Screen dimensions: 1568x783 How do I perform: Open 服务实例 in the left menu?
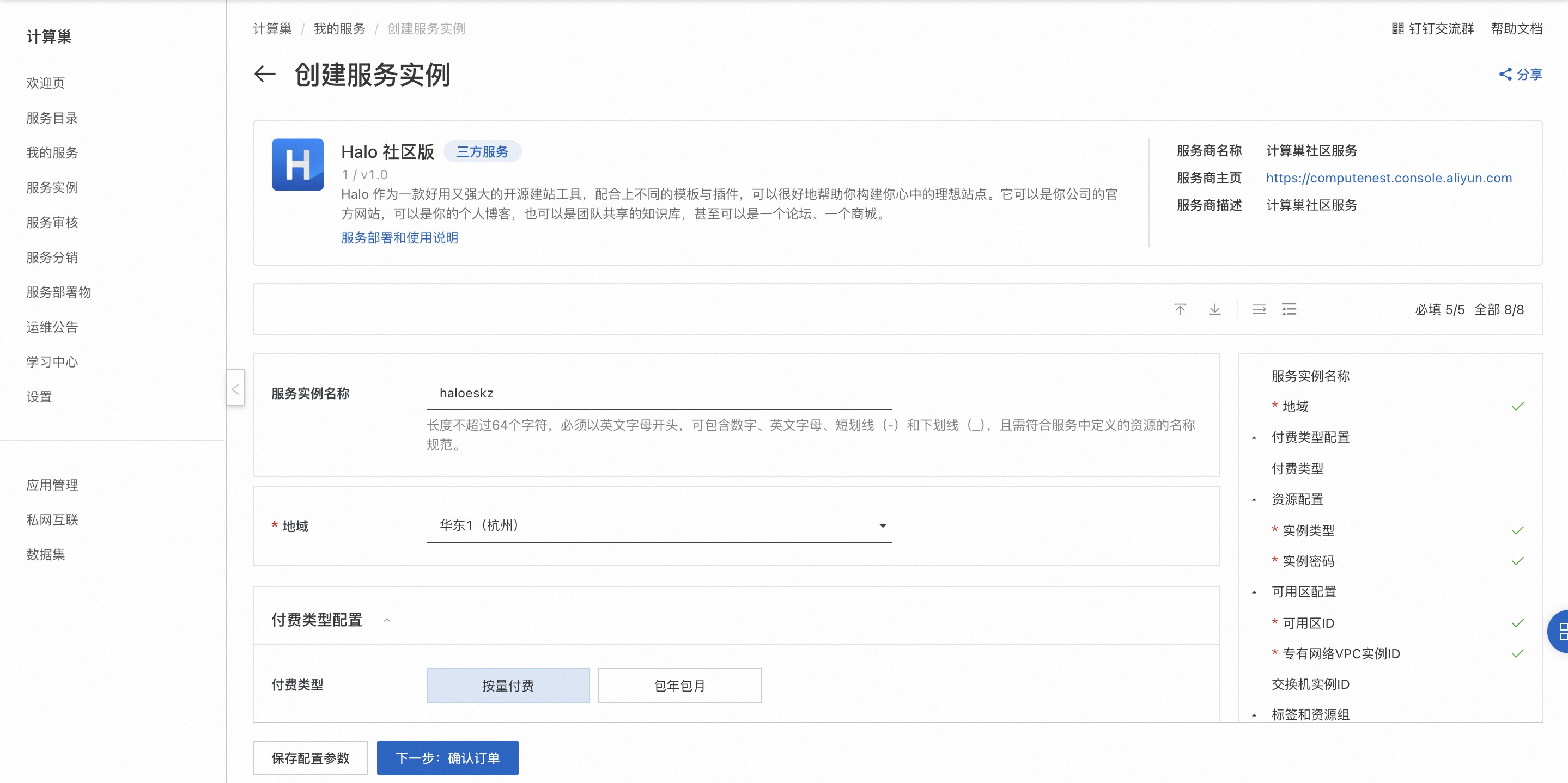[52, 187]
